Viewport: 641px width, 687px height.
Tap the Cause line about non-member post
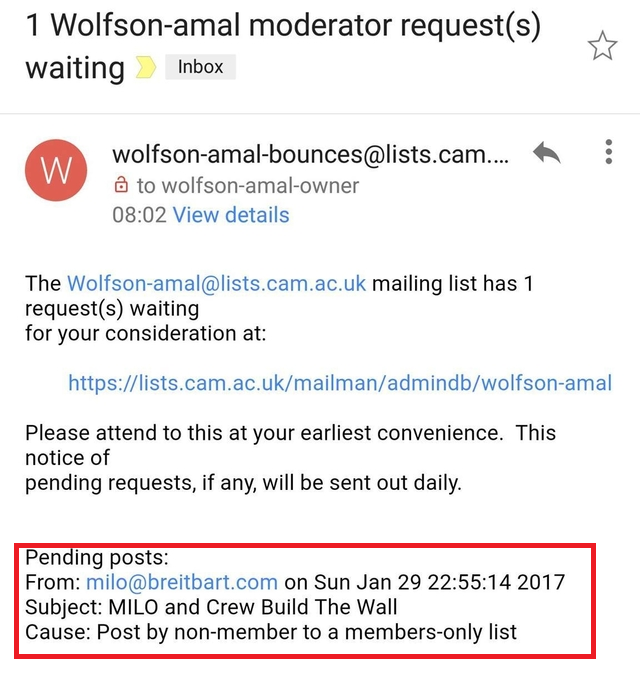[x=271, y=632]
